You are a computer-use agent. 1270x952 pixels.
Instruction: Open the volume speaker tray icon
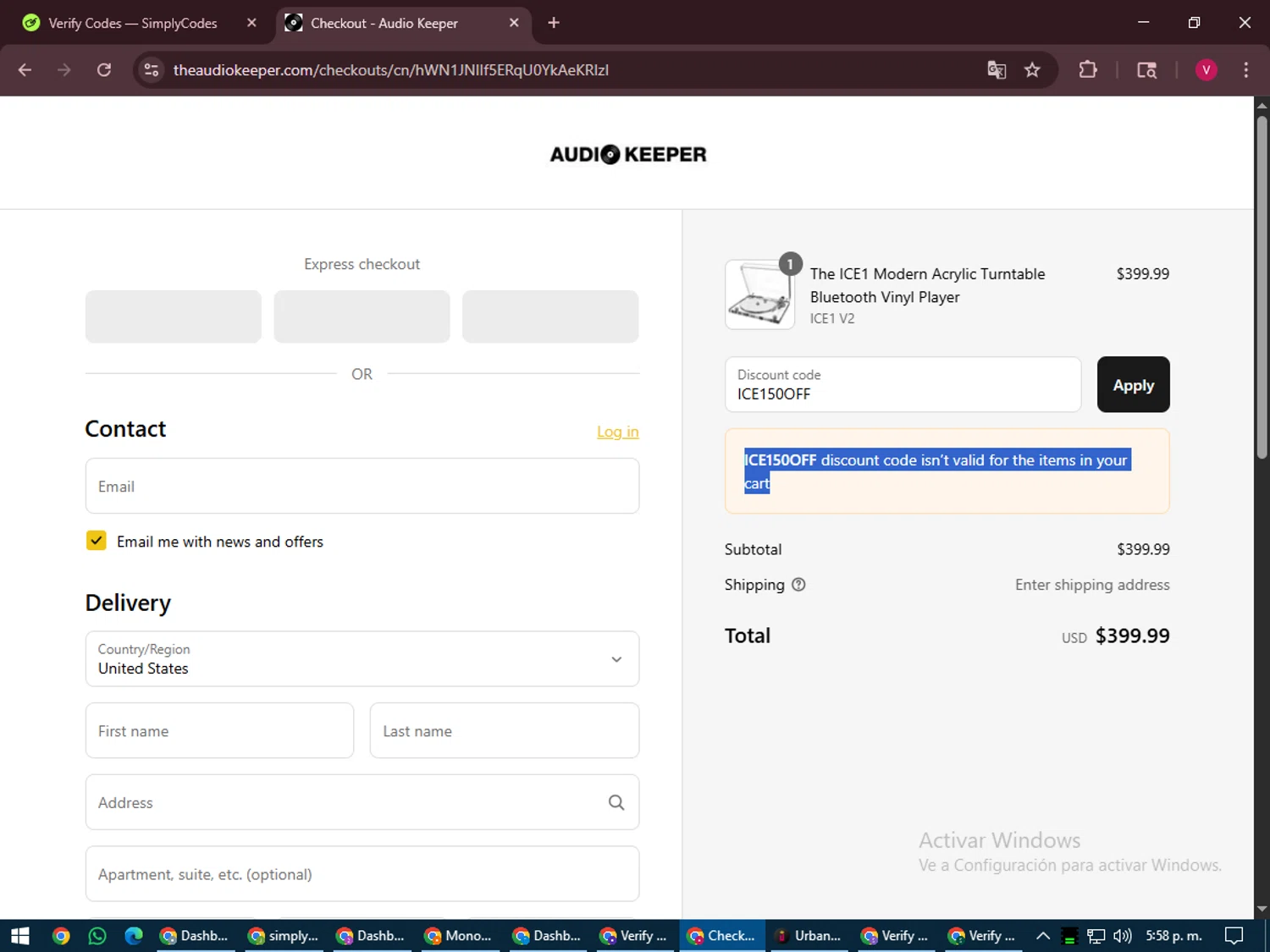[1122, 936]
